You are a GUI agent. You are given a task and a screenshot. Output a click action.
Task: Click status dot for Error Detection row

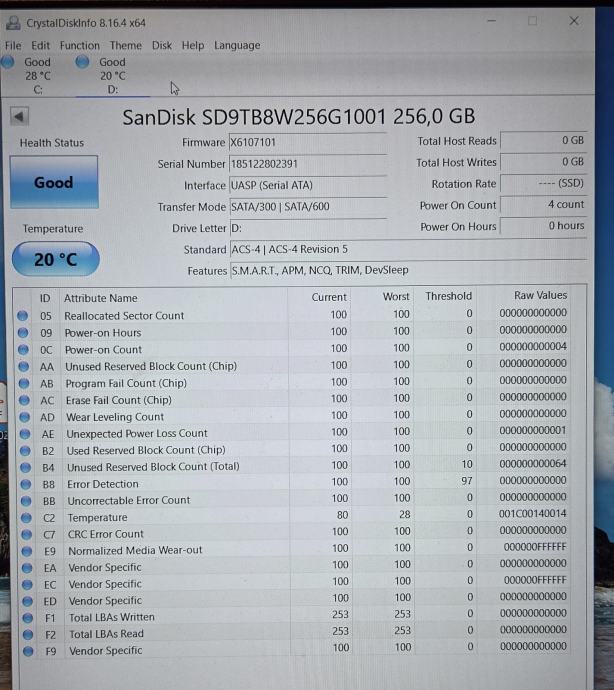pyautogui.click(x=26, y=484)
